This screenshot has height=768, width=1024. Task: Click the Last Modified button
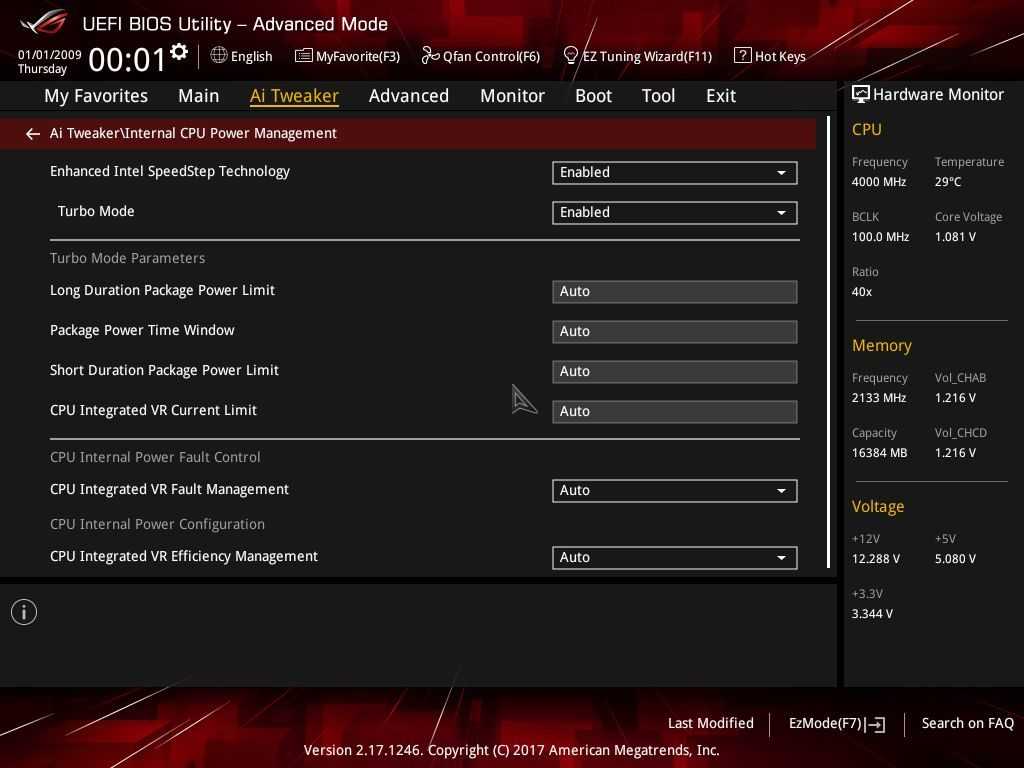710,723
